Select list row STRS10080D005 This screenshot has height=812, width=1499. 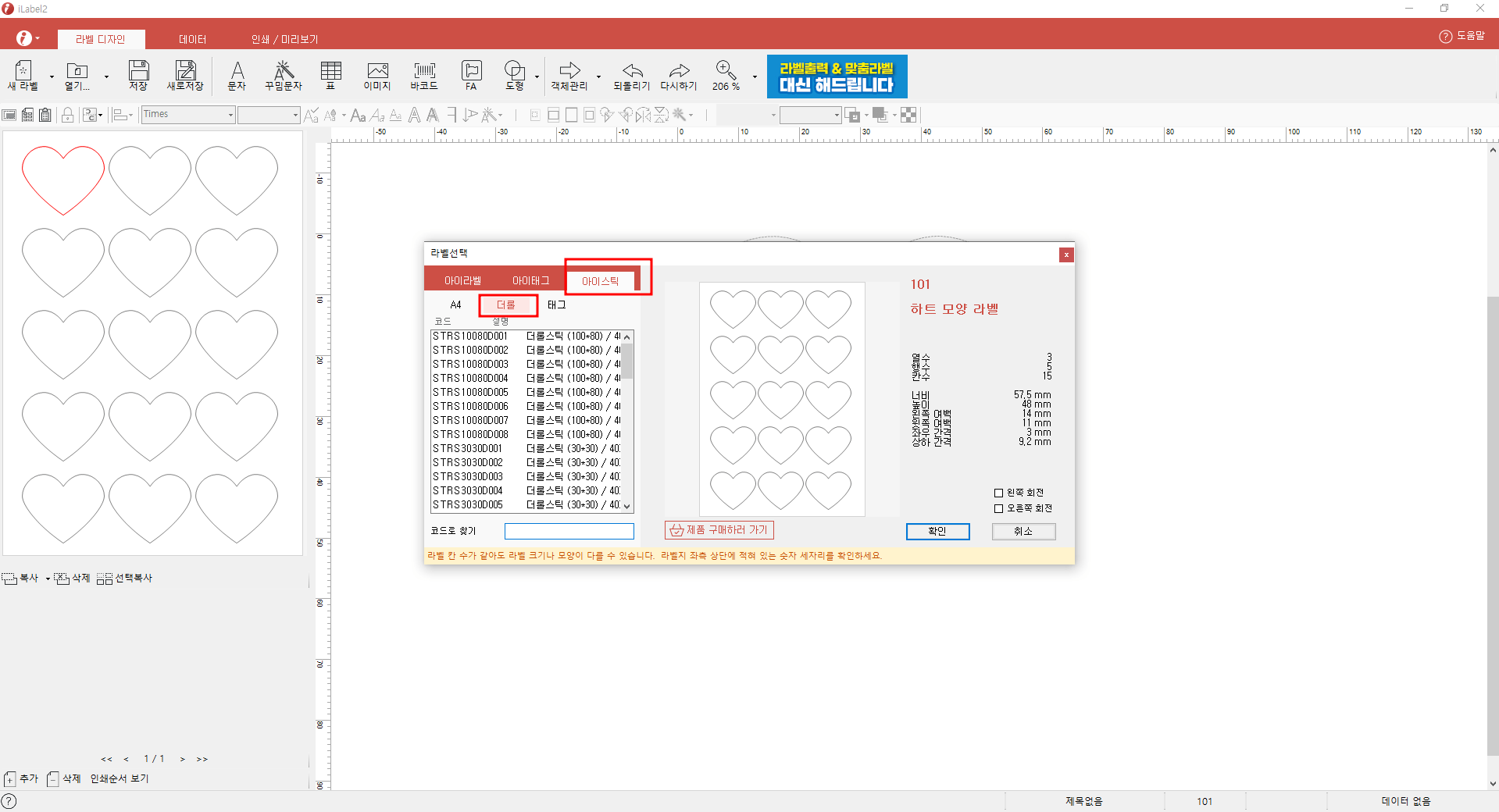coord(526,393)
